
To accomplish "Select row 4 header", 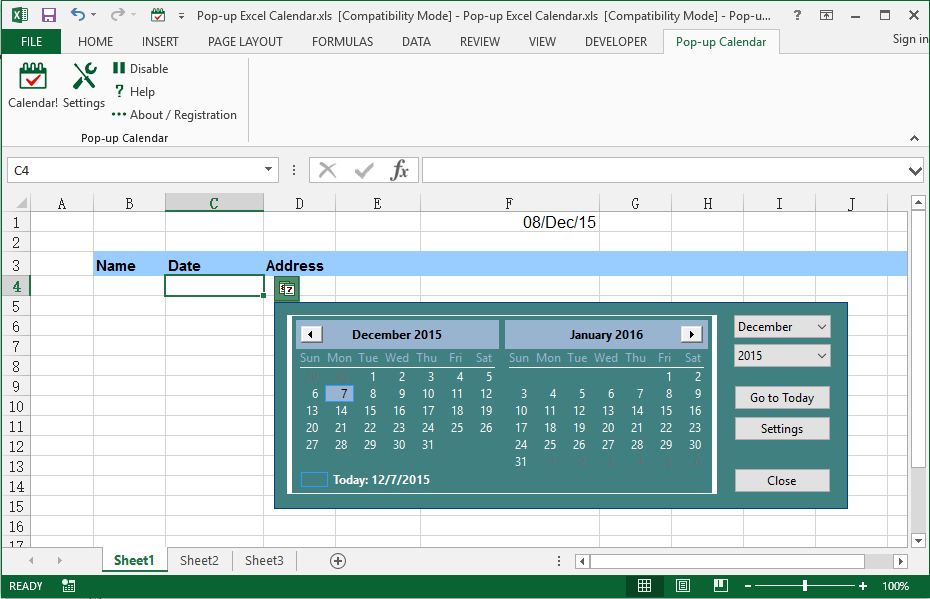I will click(x=16, y=286).
